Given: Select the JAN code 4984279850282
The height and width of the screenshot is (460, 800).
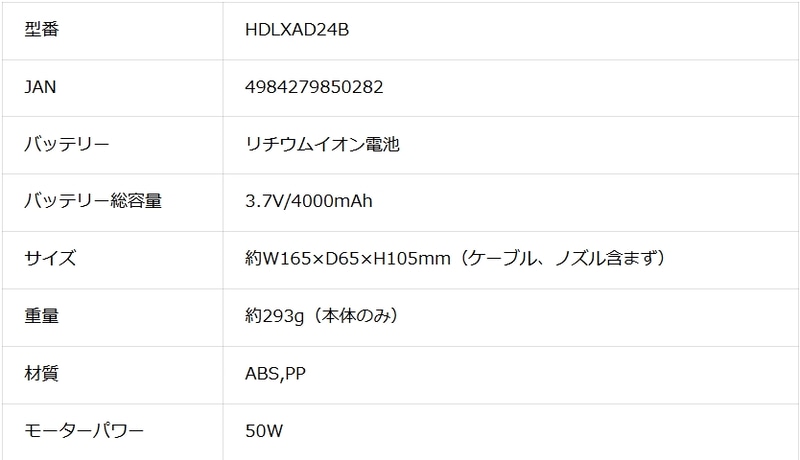Looking at the screenshot, I should pos(314,87).
